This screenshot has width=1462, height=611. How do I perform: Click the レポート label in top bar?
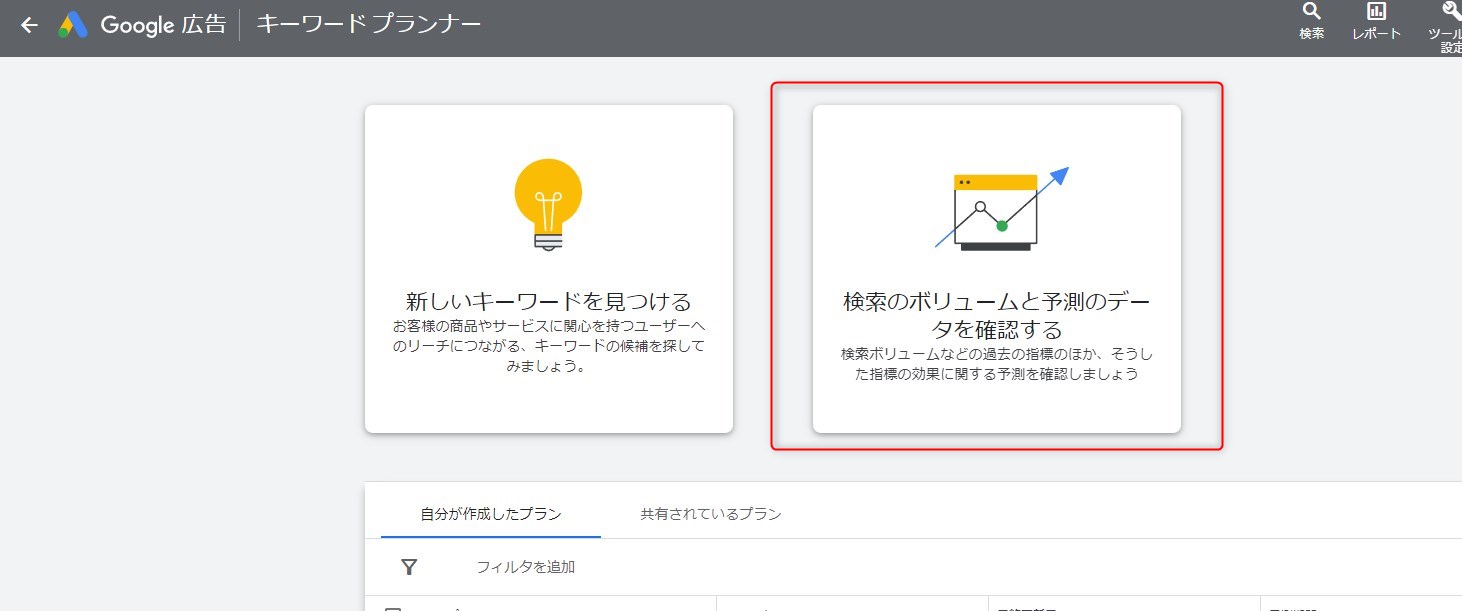tap(1376, 33)
